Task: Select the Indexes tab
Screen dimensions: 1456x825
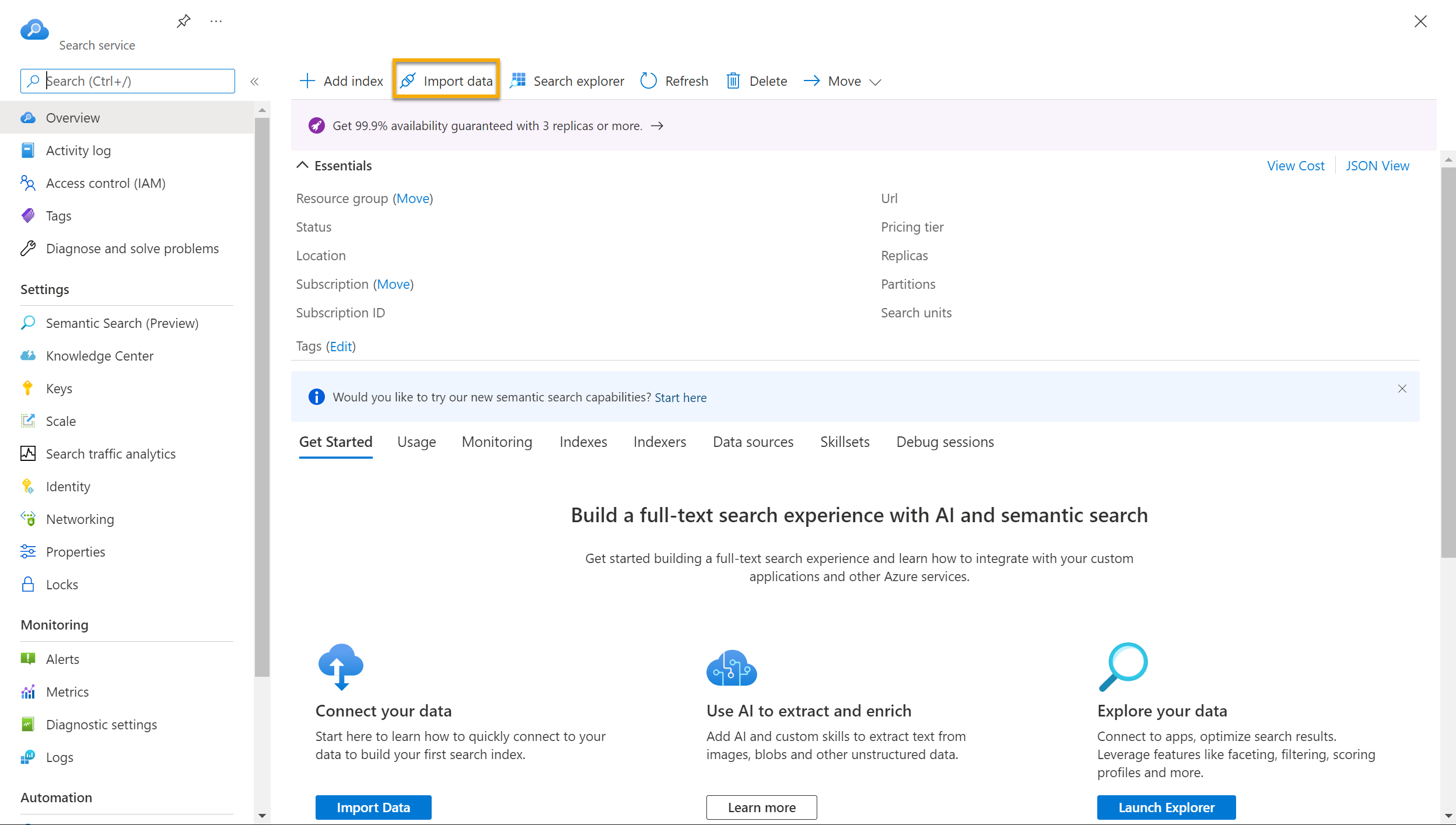Action: [x=582, y=441]
